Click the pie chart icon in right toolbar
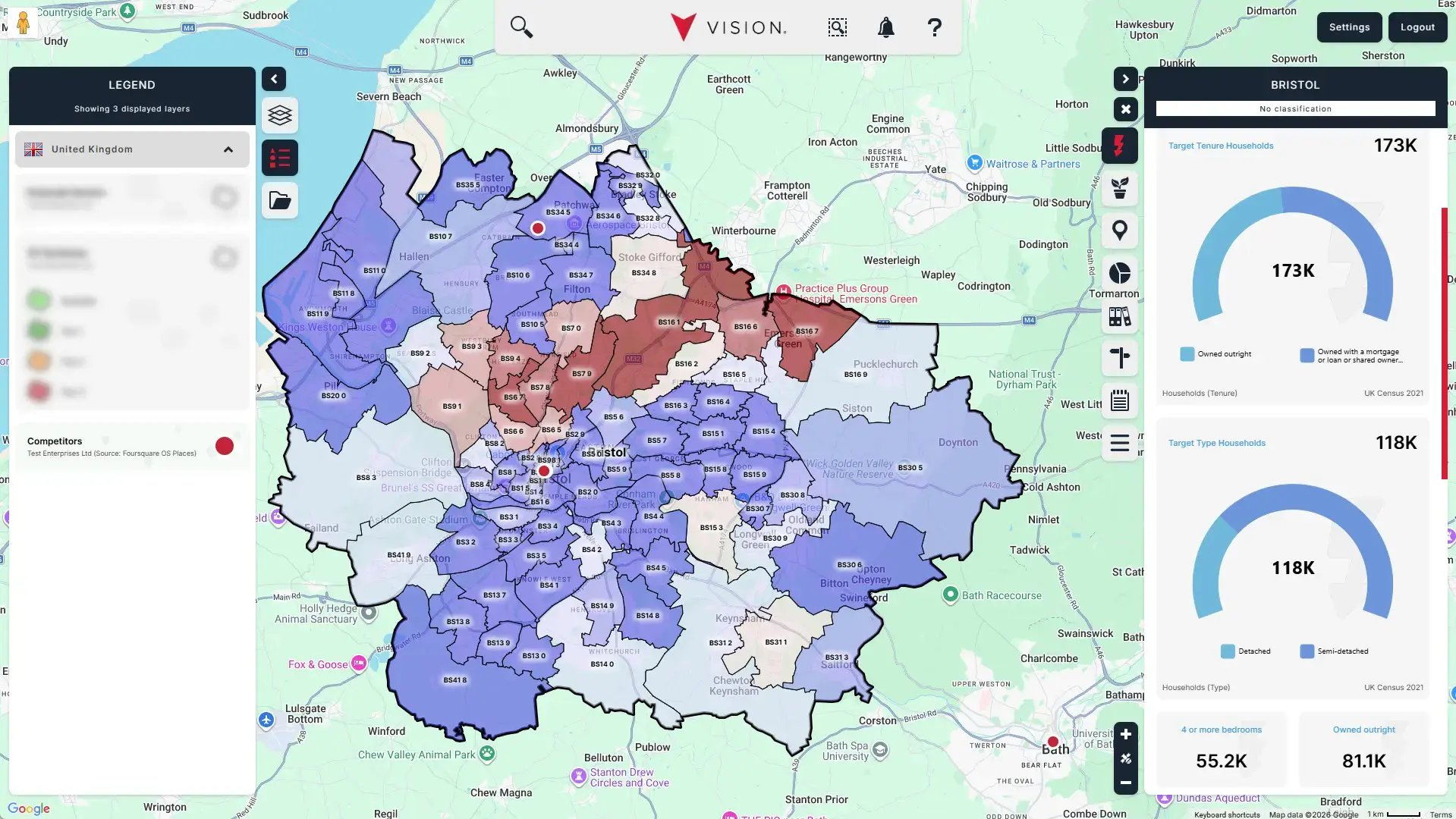The image size is (1456, 819). [x=1121, y=273]
